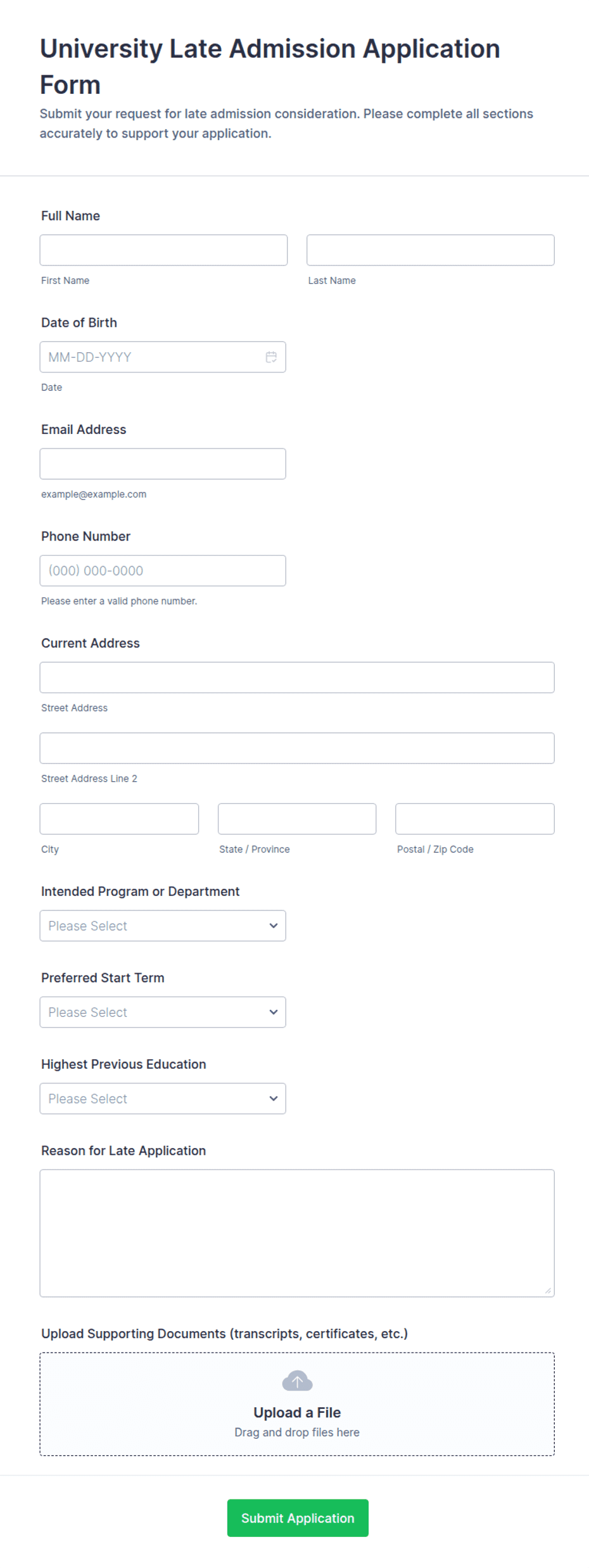Click into the Last Name field

click(431, 250)
